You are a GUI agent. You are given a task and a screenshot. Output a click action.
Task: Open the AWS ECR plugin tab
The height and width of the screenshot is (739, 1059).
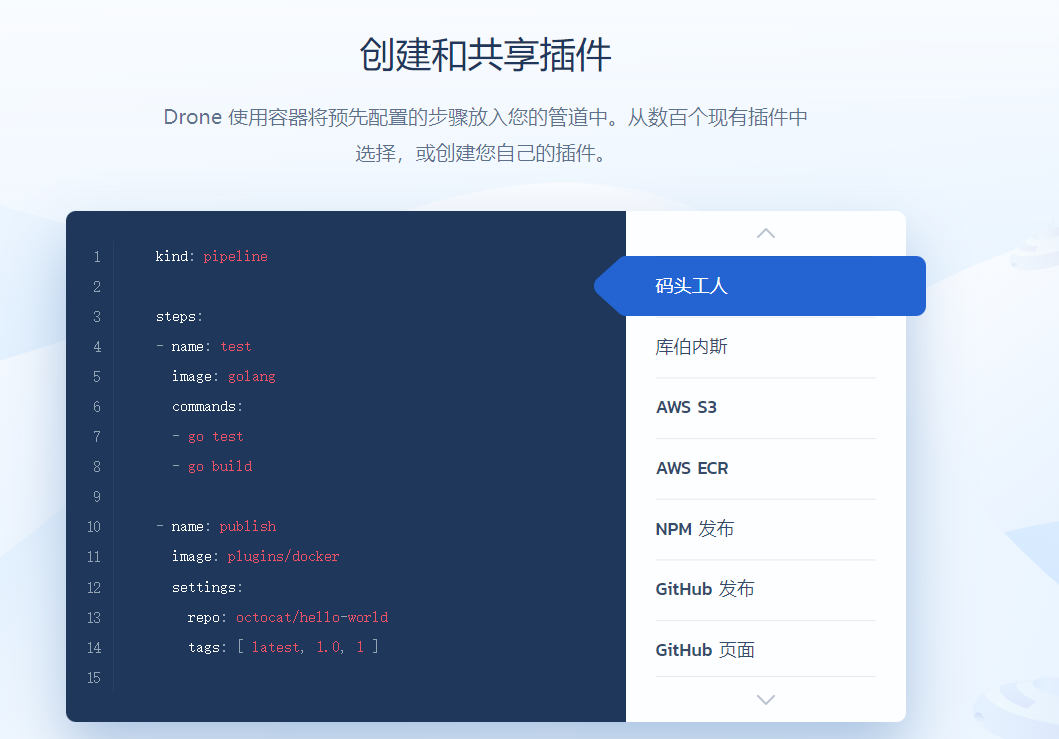pos(766,469)
